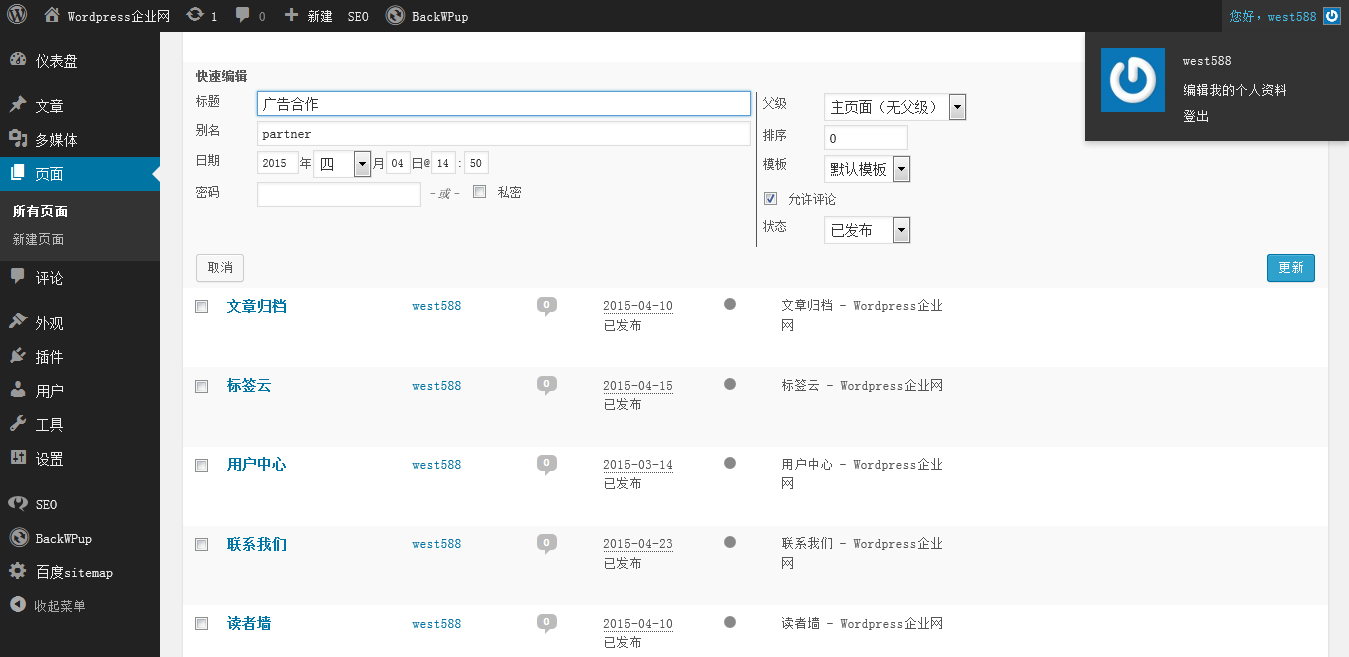This screenshot has width=1349, height=657.
Task: Open BackWPup from the top admin bar
Action: pyautogui.click(x=427, y=16)
